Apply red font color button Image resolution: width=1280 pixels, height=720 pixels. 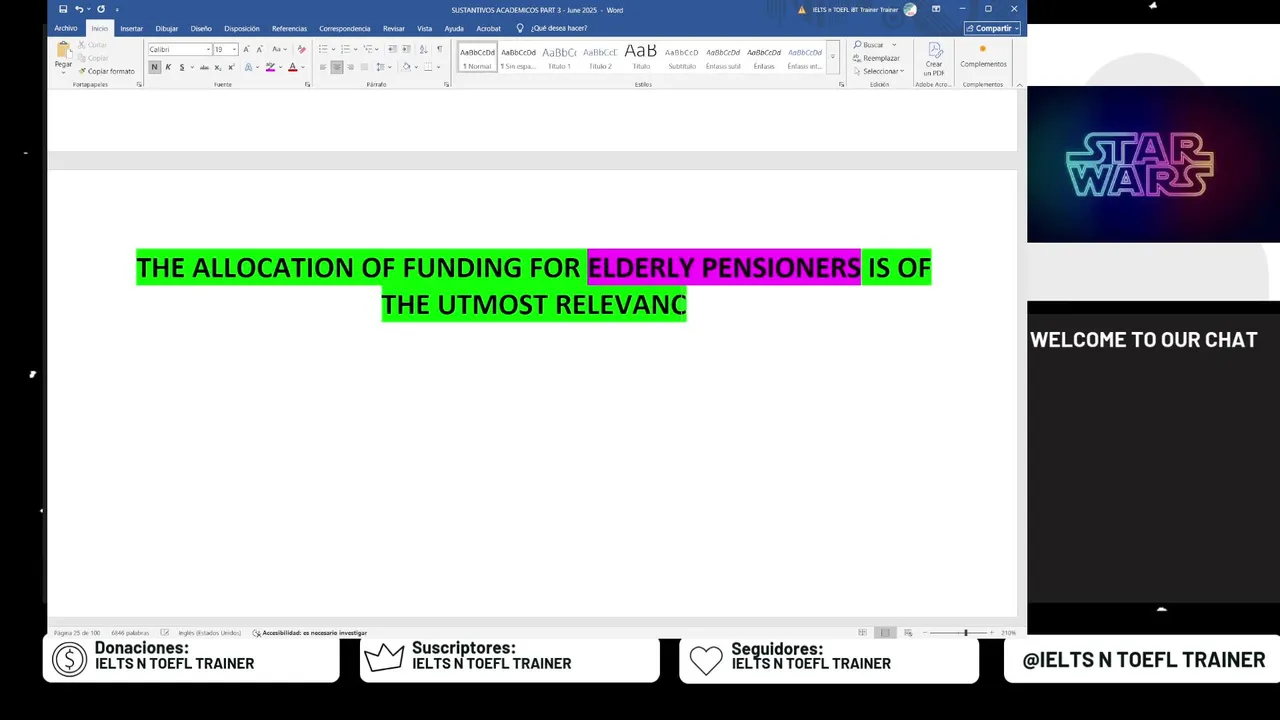click(292, 67)
